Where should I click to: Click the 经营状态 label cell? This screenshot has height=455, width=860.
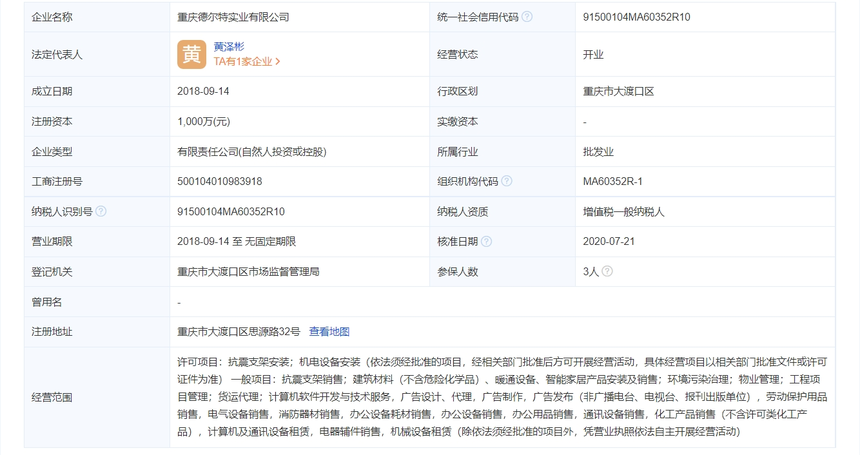pos(502,54)
